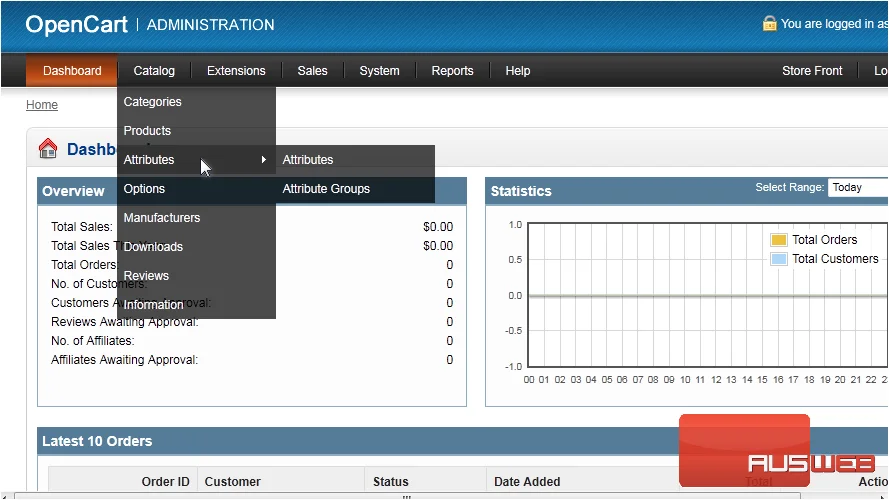Click the Date Added column header
Image resolution: width=889 pixels, height=500 pixels.
(527, 482)
